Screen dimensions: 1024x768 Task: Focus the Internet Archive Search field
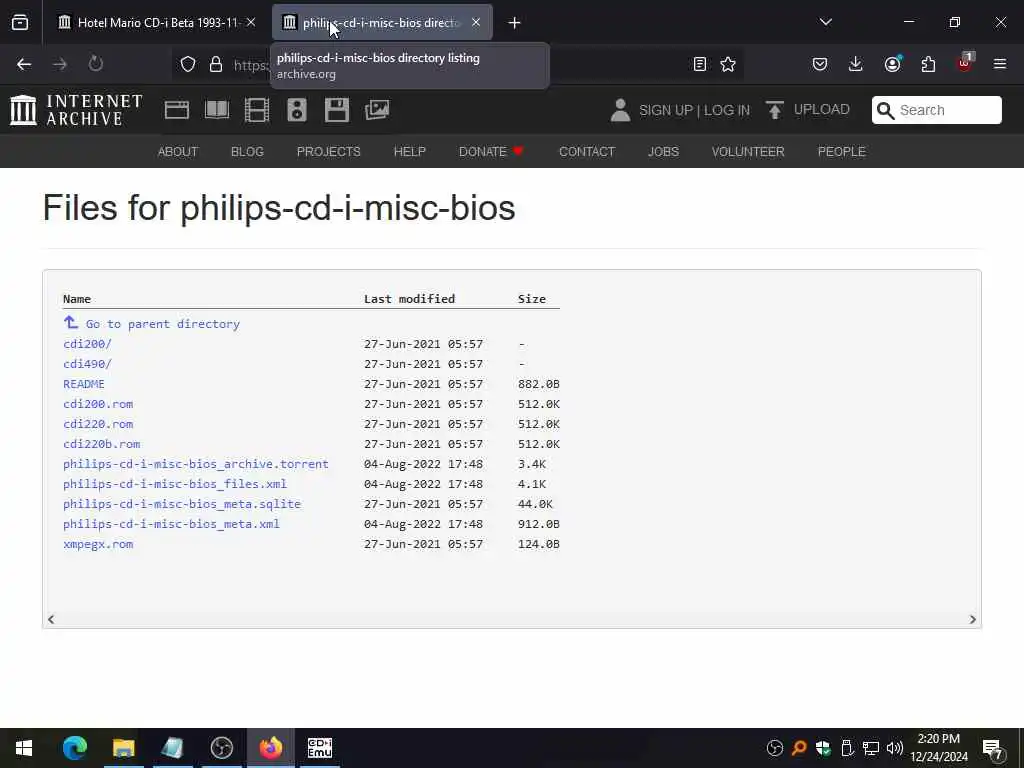pyautogui.click(x=936, y=110)
